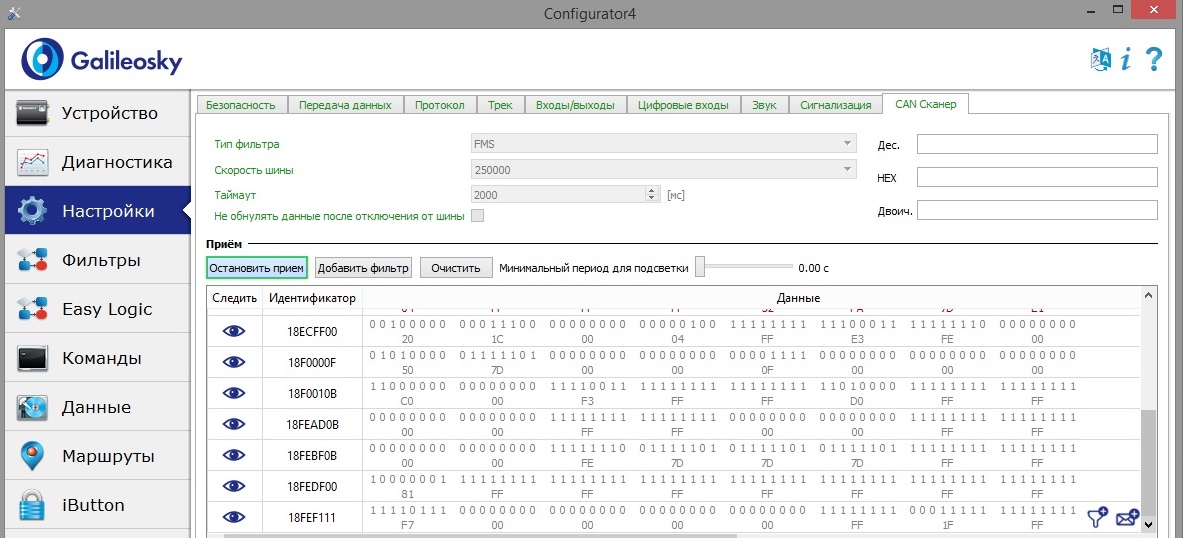Increase Таймаут value with stepper arrow
The width and height of the screenshot is (1183, 538).
click(x=652, y=191)
